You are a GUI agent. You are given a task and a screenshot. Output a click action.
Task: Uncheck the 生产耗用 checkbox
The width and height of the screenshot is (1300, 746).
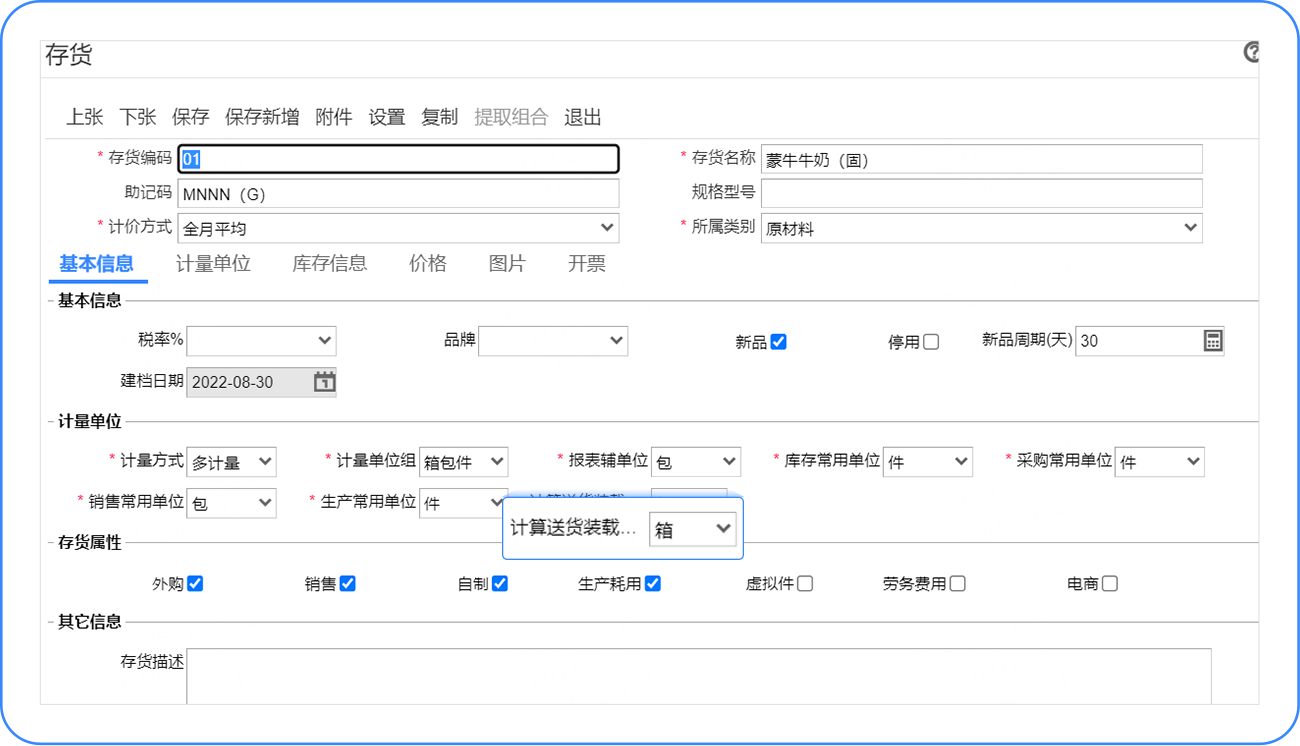[655, 584]
